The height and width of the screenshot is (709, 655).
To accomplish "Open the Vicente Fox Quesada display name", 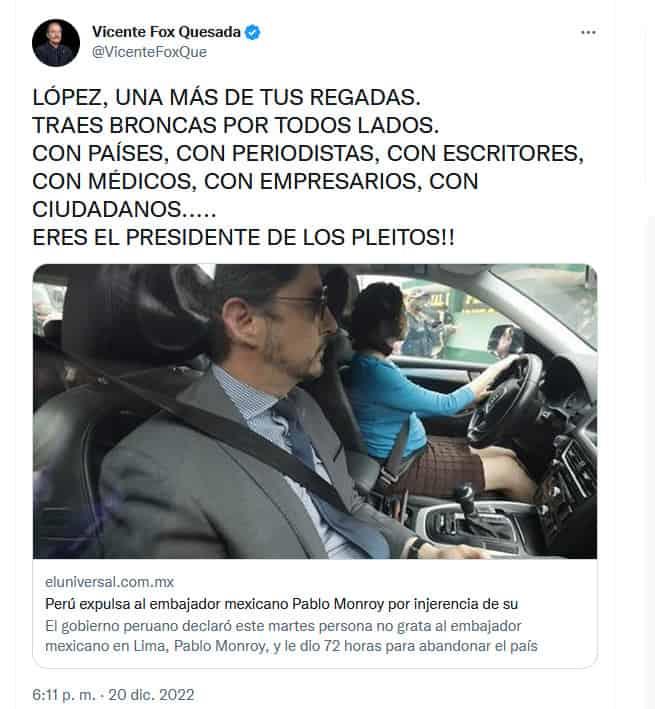I will (x=166, y=32).
